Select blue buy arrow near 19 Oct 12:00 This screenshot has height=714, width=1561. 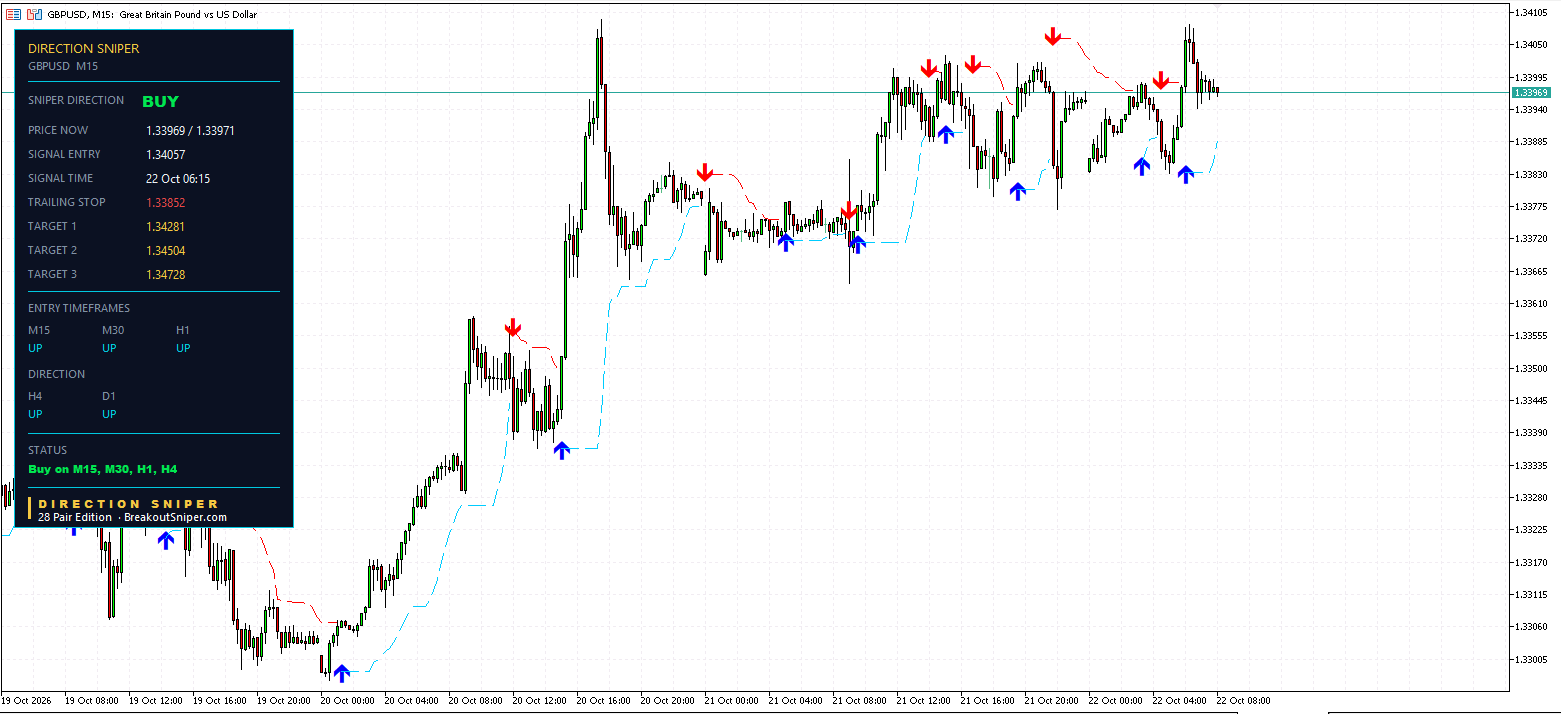click(x=166, y=540)
